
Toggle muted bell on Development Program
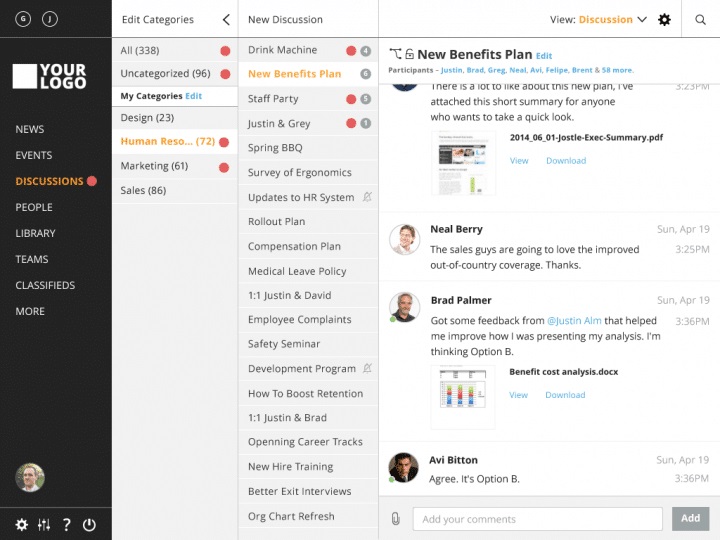[367, 368]
